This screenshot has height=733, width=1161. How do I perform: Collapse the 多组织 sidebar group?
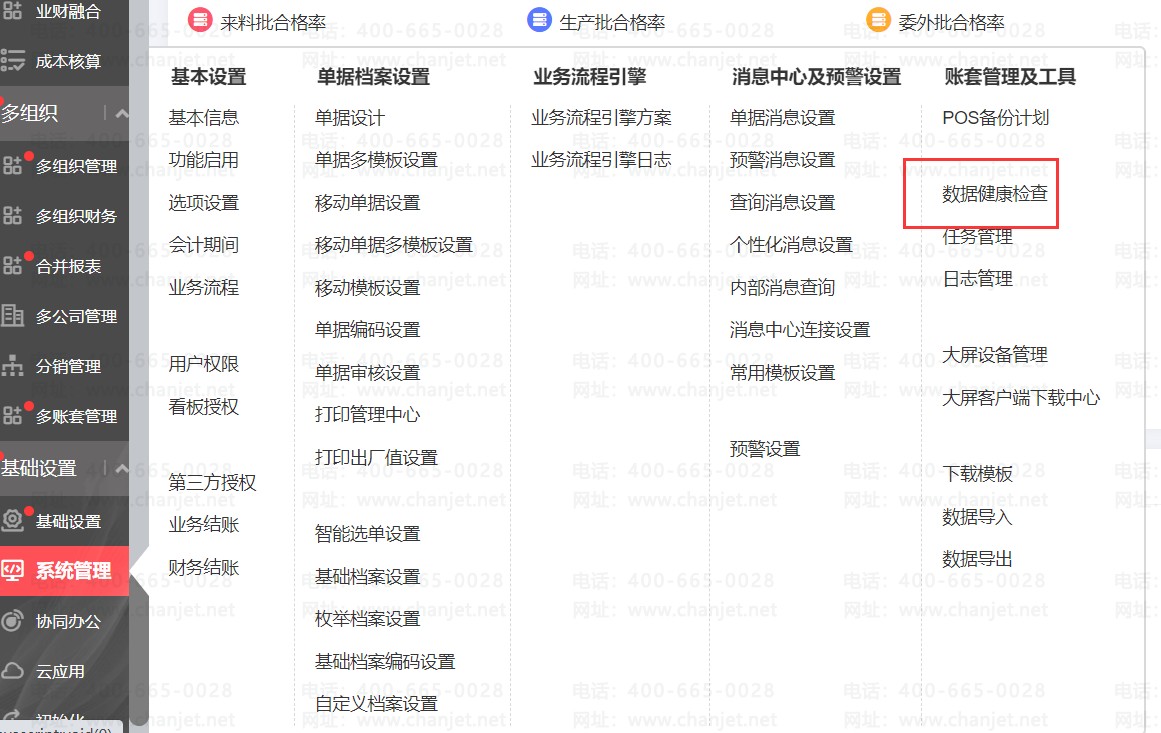pos(121,113)
